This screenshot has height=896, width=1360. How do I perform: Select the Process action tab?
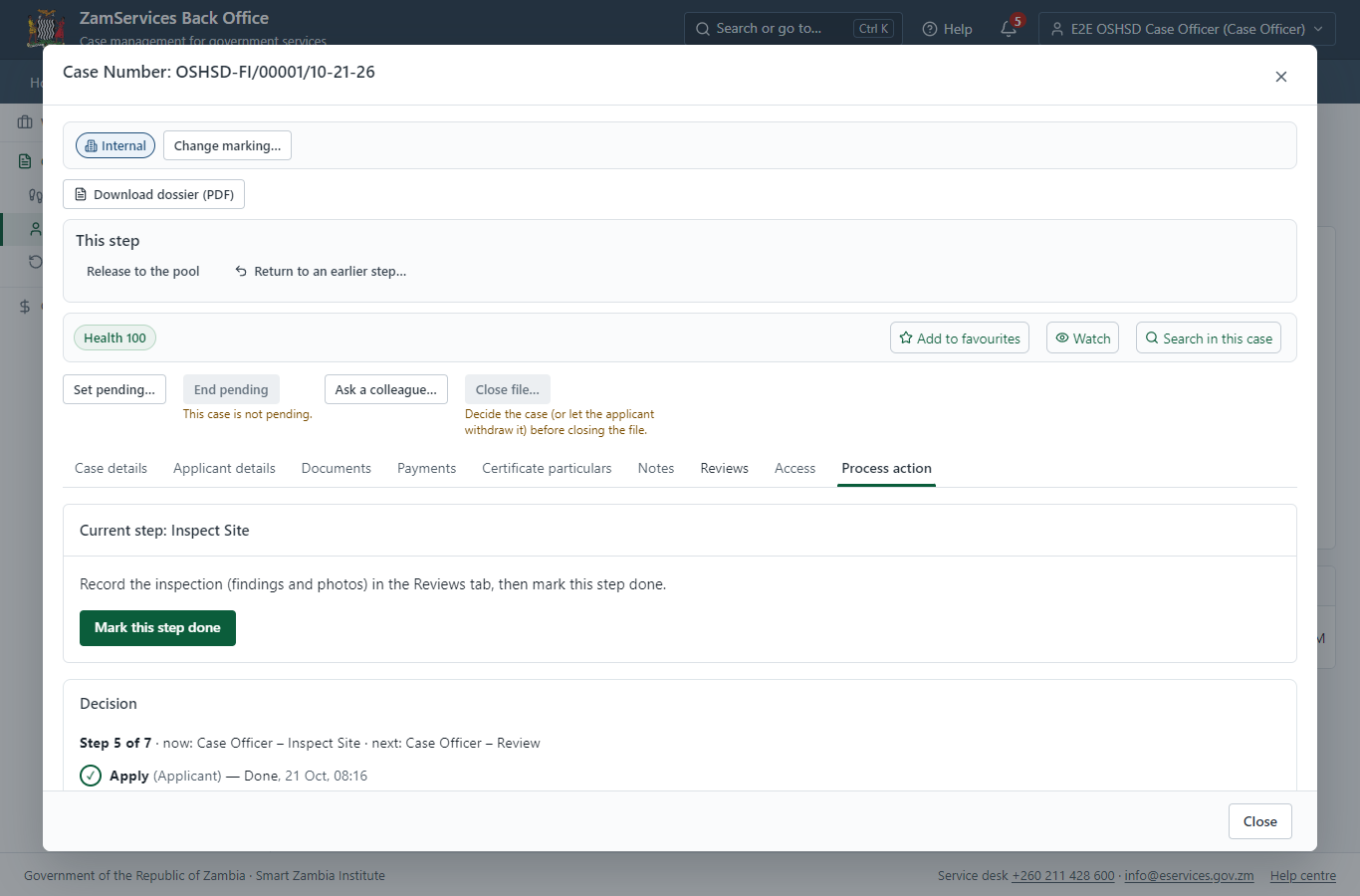tap(886, 468)
